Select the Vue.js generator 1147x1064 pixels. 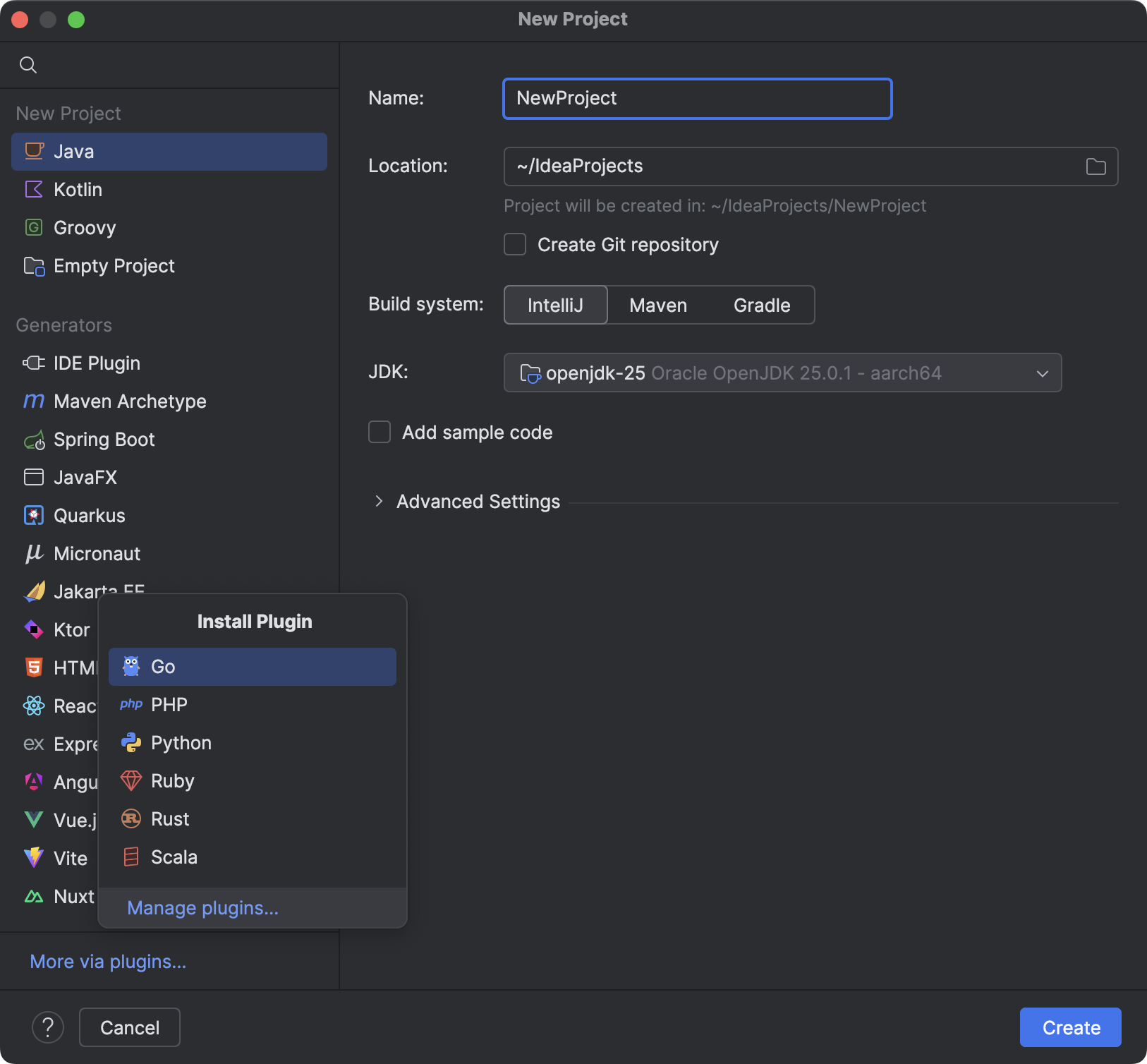[x=71, y=819]
